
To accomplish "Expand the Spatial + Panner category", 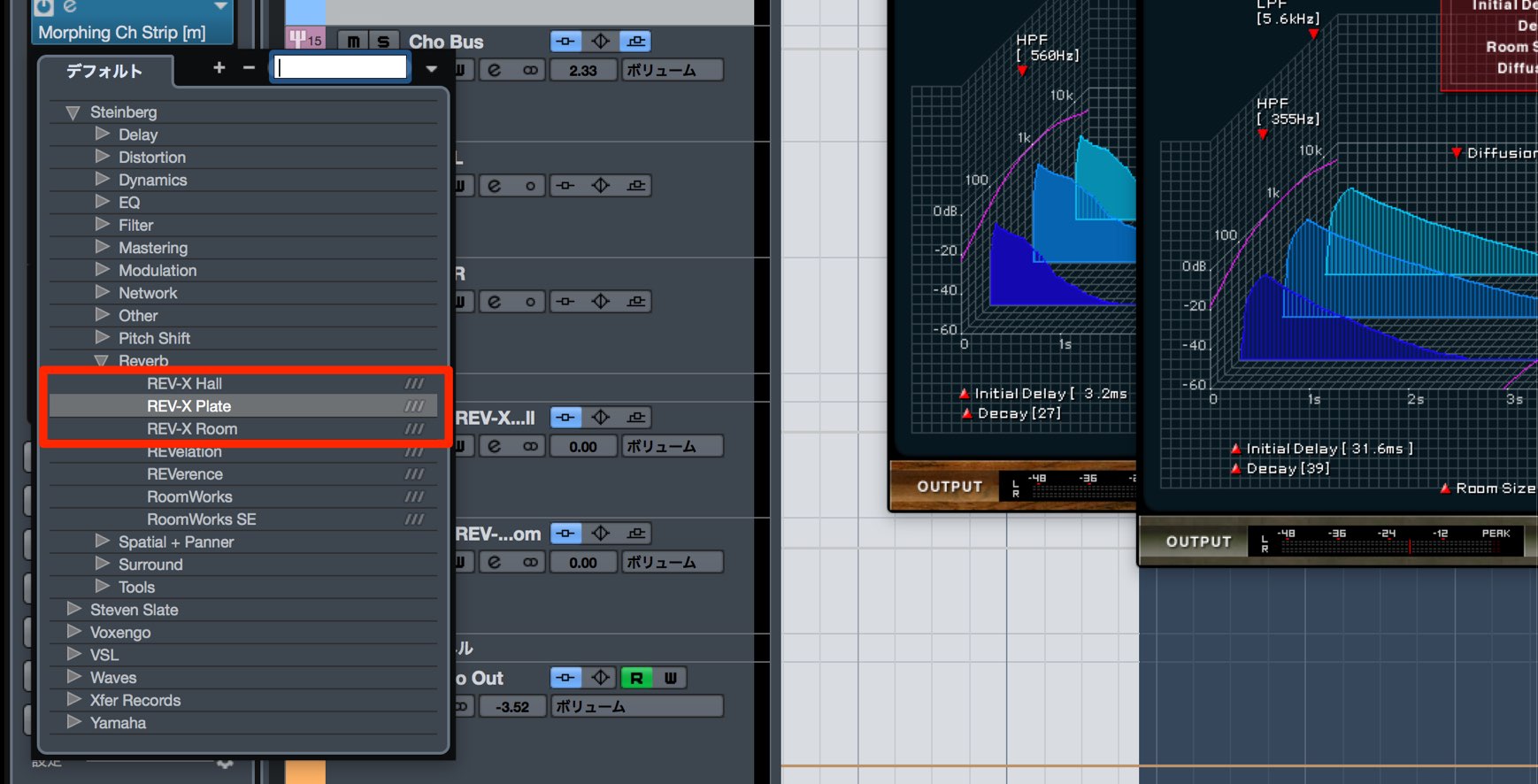I will pyautogui.click(x=103, y=541).
